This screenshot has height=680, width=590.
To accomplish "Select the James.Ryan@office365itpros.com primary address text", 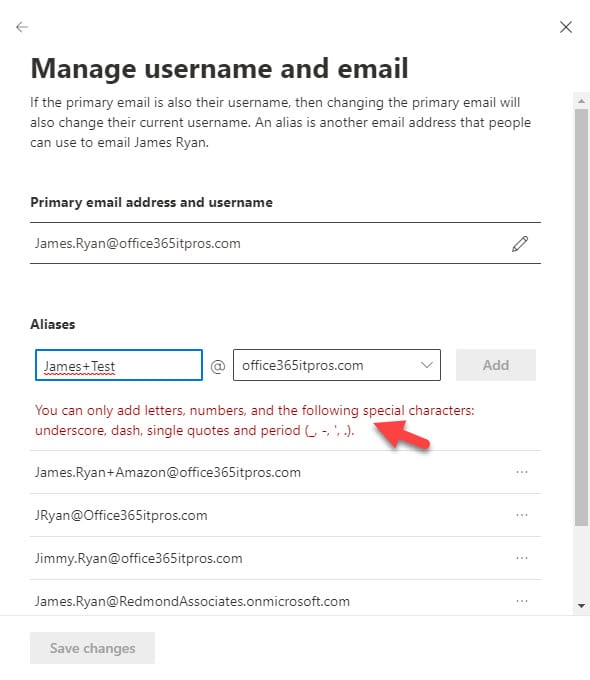I will click(138, 243).
